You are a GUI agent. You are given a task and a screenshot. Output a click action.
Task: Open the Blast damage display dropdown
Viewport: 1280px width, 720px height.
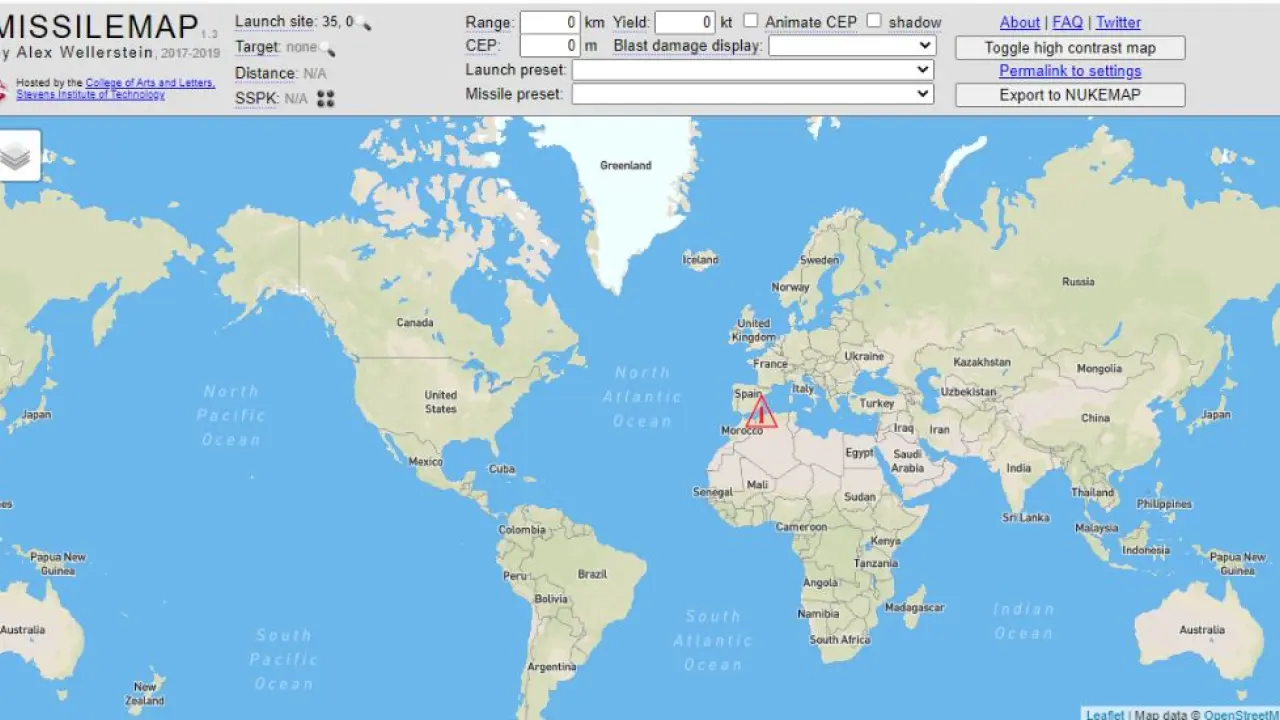pyautogui.click(x=852, y=46)
